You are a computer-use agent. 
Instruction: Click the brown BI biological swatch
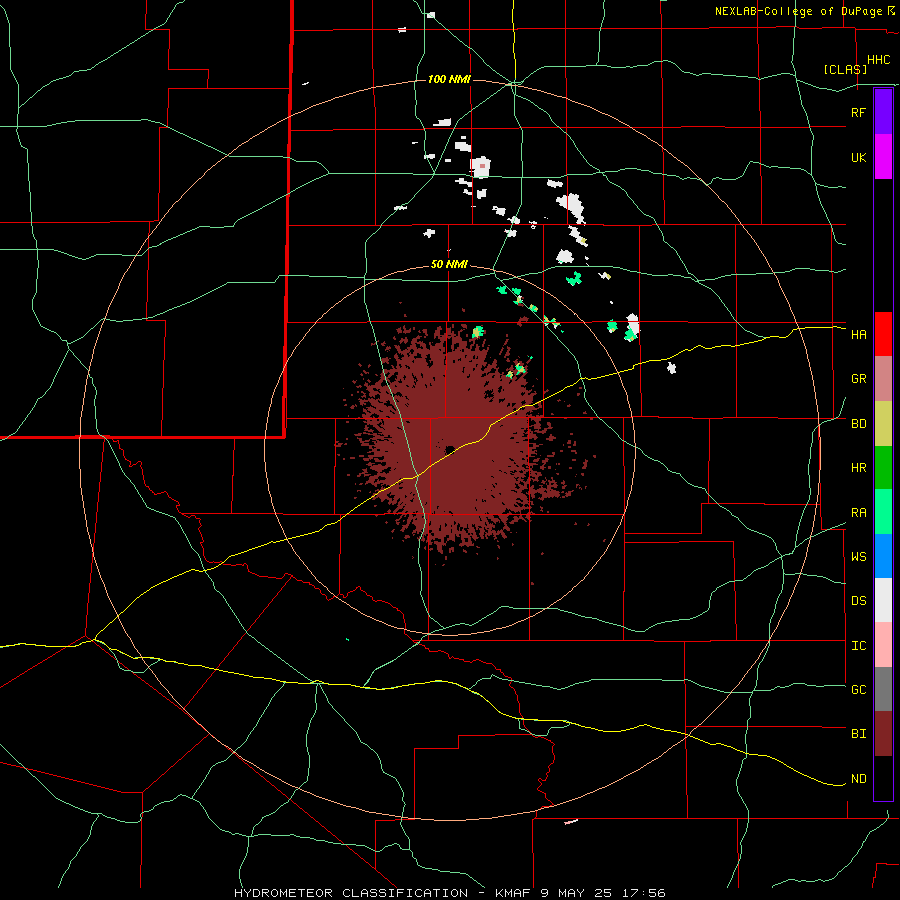883,734
